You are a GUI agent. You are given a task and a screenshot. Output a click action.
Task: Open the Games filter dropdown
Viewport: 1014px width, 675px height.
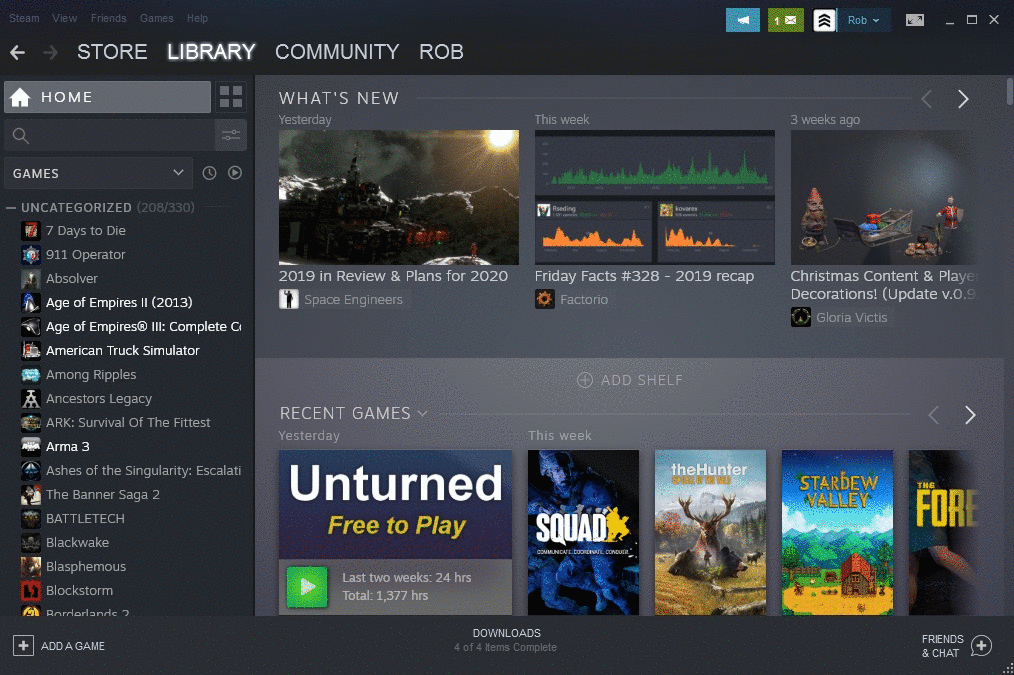tap(98, 173)
